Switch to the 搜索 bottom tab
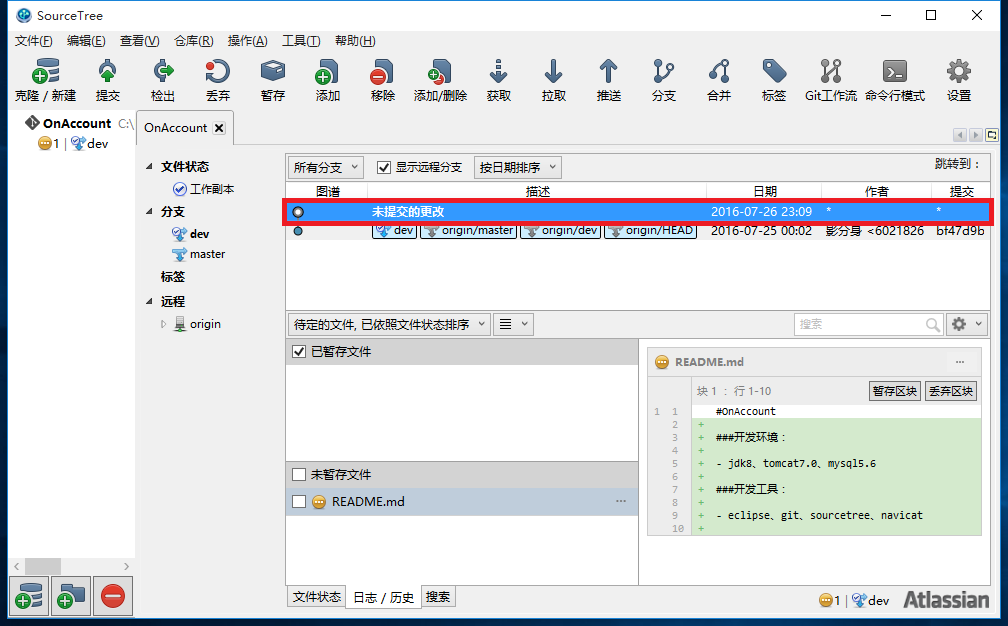The width and height of the screenshot is (1008, 626). tap(438, 596)
